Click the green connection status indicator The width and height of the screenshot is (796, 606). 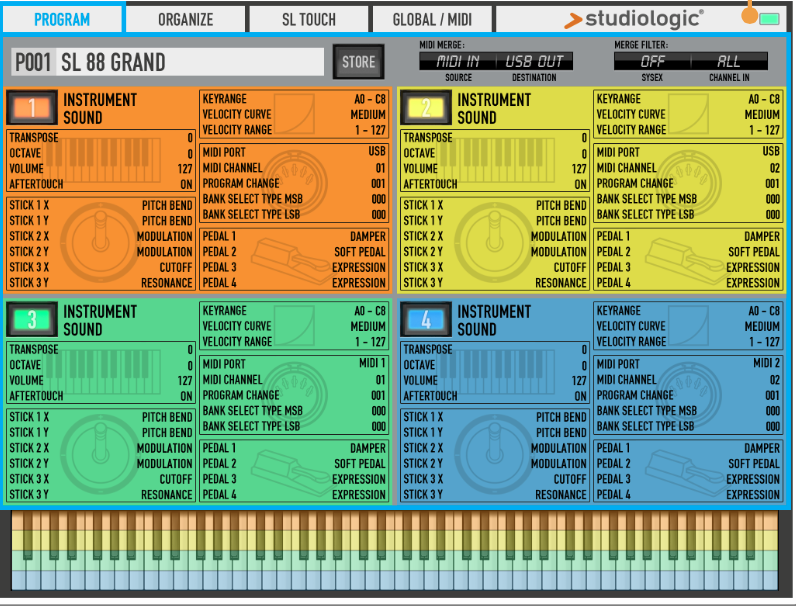pyautogui.click(x=769, y=19)
